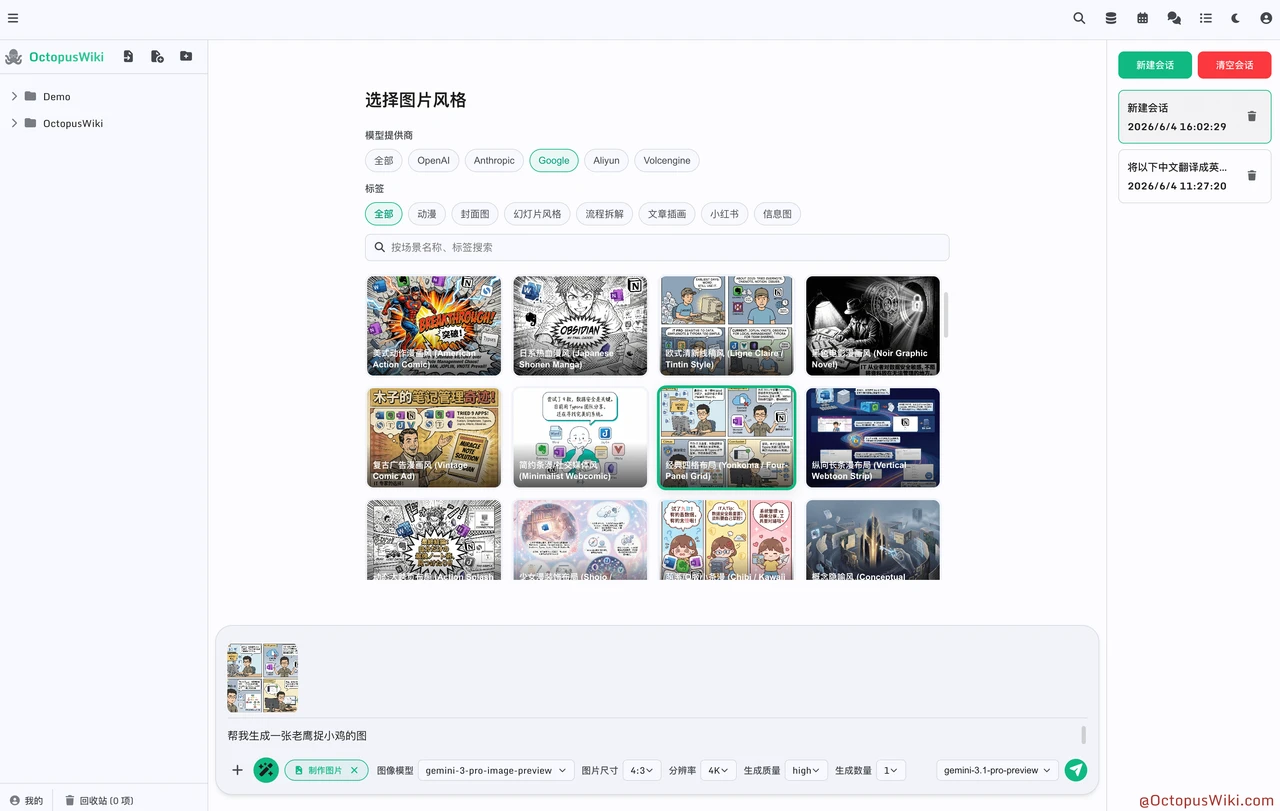Viewport: 1280px width, 811px height.
Task: Toggle dark mode with the moon icon
Action: click(x=1236, y=18)
